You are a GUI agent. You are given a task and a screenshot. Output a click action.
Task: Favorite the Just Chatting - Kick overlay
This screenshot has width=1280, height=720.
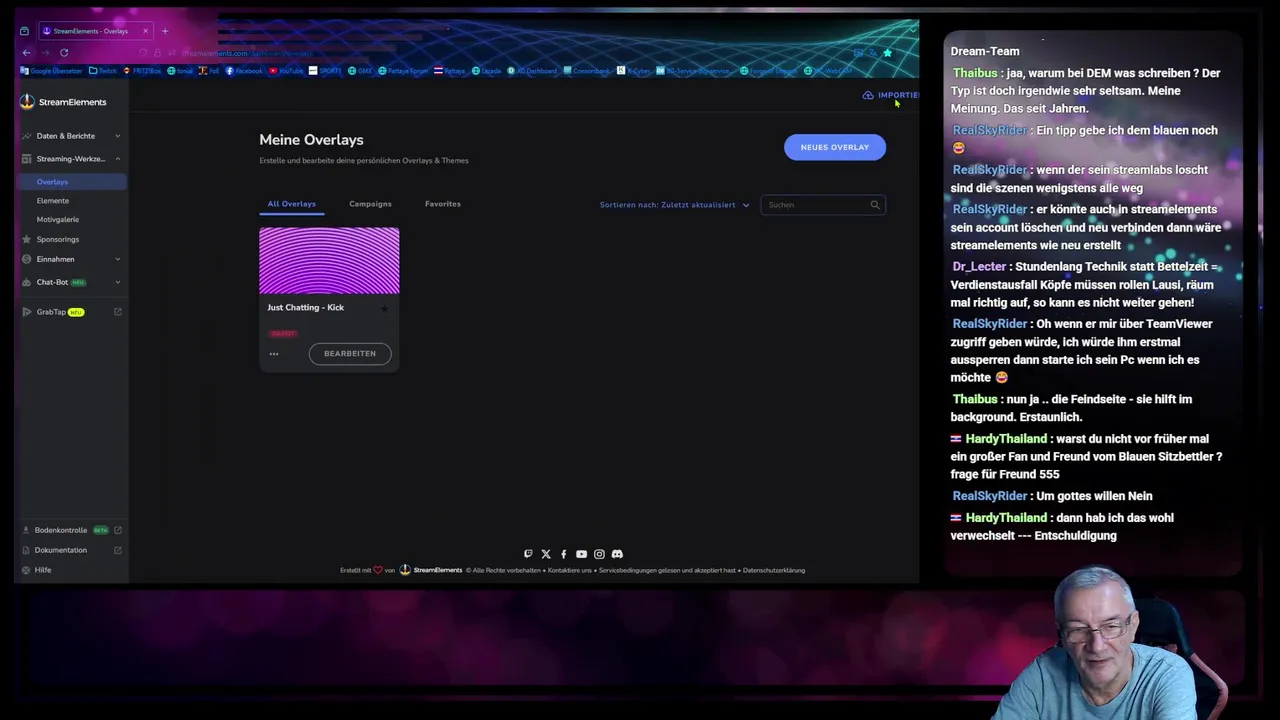(x=384, y=308)
